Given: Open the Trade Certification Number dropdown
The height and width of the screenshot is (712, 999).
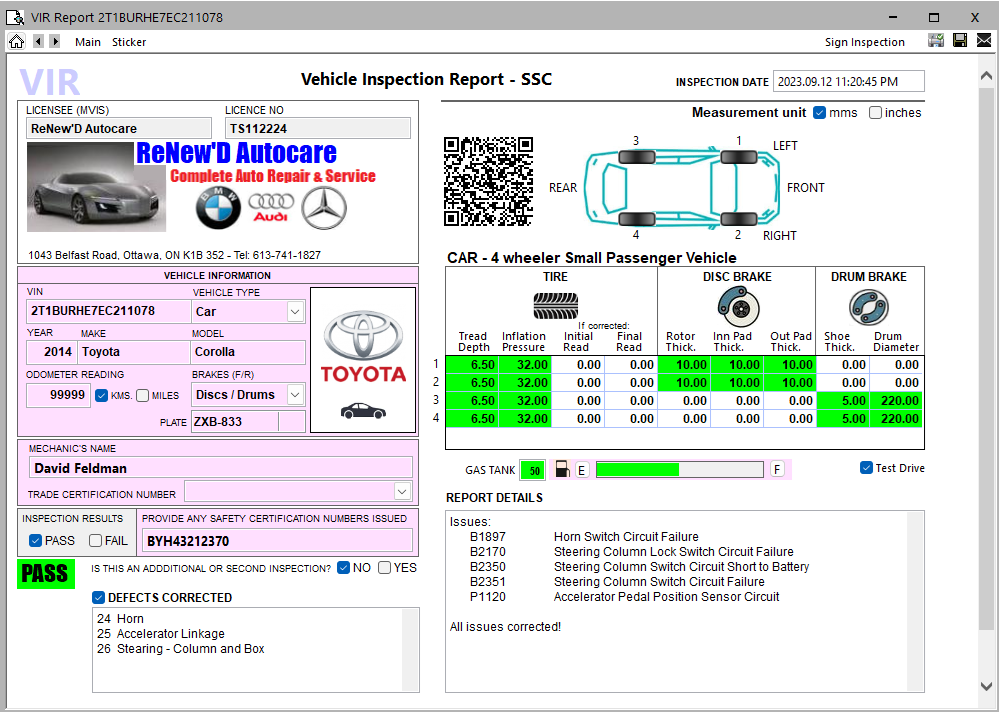Looking at the screenshot, I should (402, 491).
